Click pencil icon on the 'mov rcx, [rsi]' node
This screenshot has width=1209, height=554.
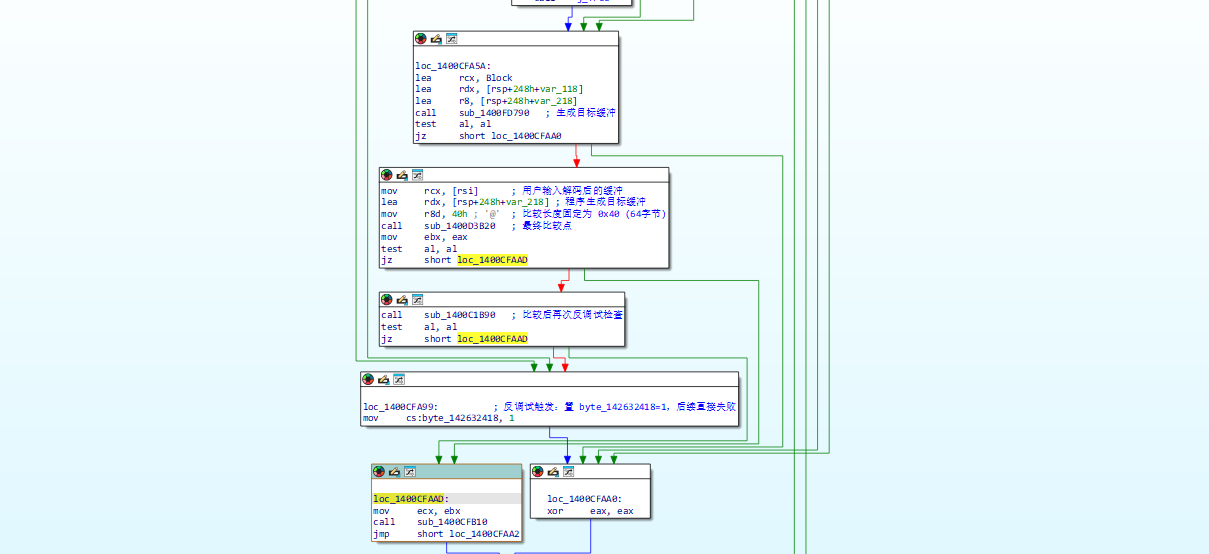(402, 175)
